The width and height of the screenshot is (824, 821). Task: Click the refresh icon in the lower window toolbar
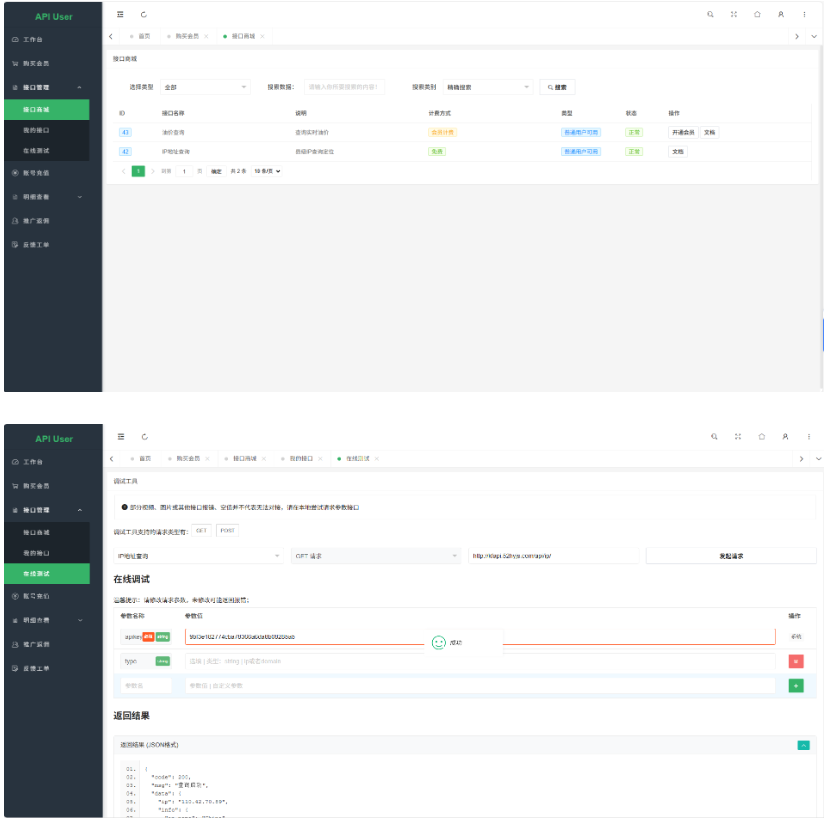pyautogui.click(x=144, y=437)
